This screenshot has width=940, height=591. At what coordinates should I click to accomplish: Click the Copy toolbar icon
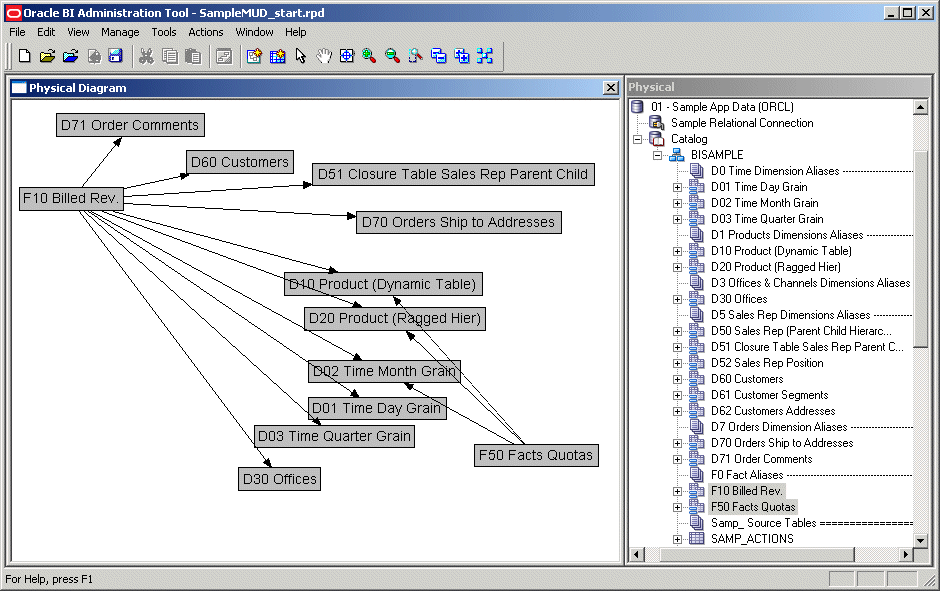pyautogui.click(x=170, y=56)
